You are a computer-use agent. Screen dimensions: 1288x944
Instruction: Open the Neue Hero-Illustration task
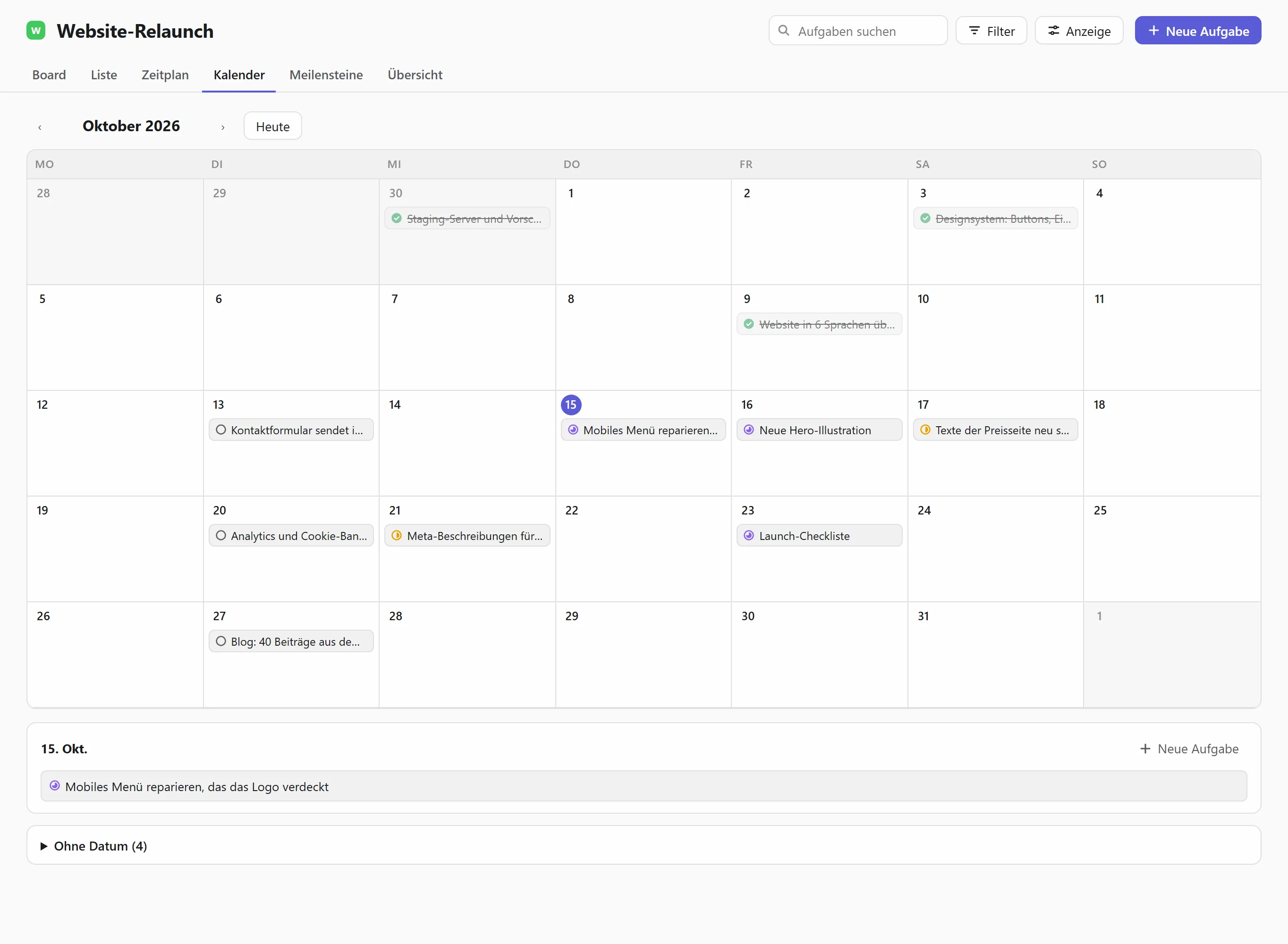click(819, 430)
